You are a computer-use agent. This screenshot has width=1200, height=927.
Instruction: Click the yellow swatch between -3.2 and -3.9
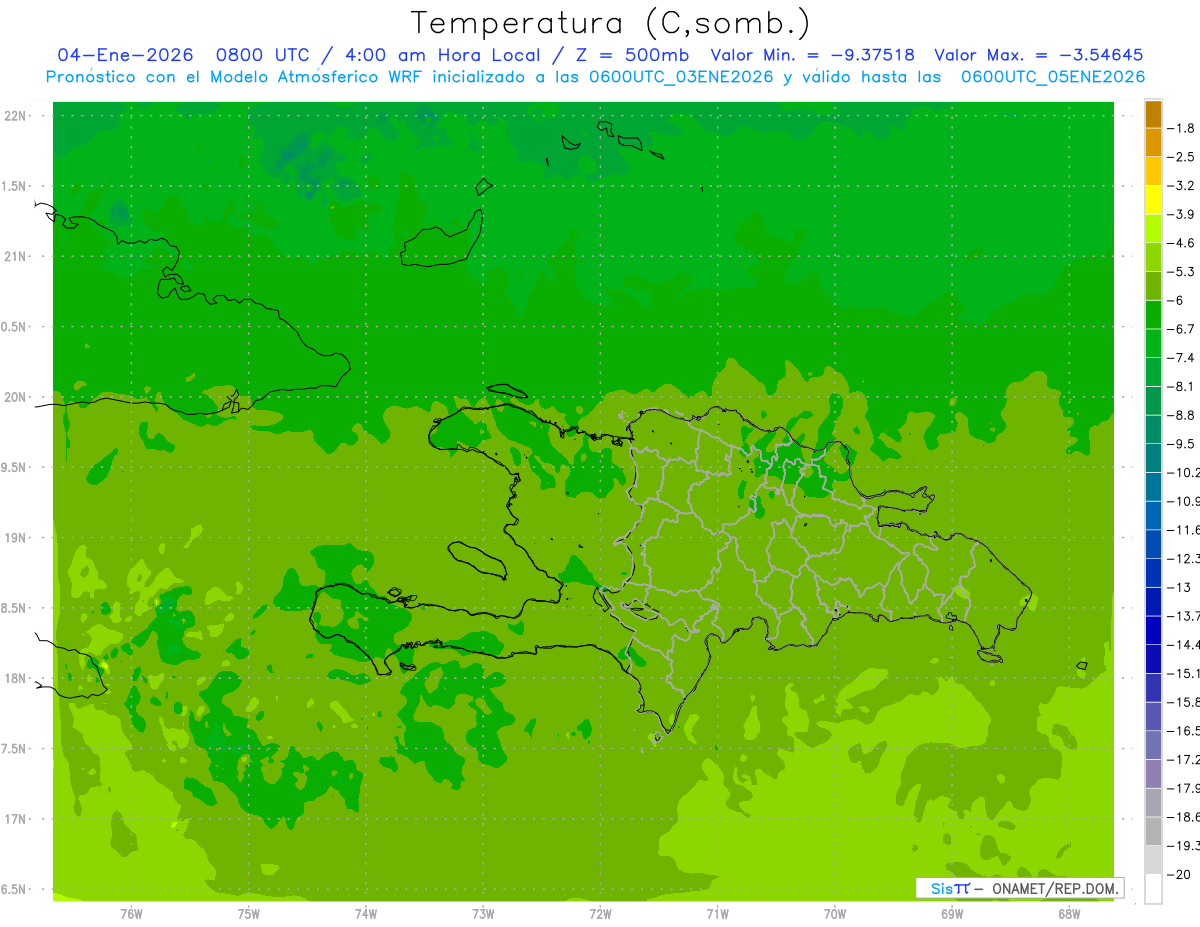(1153, 200)
